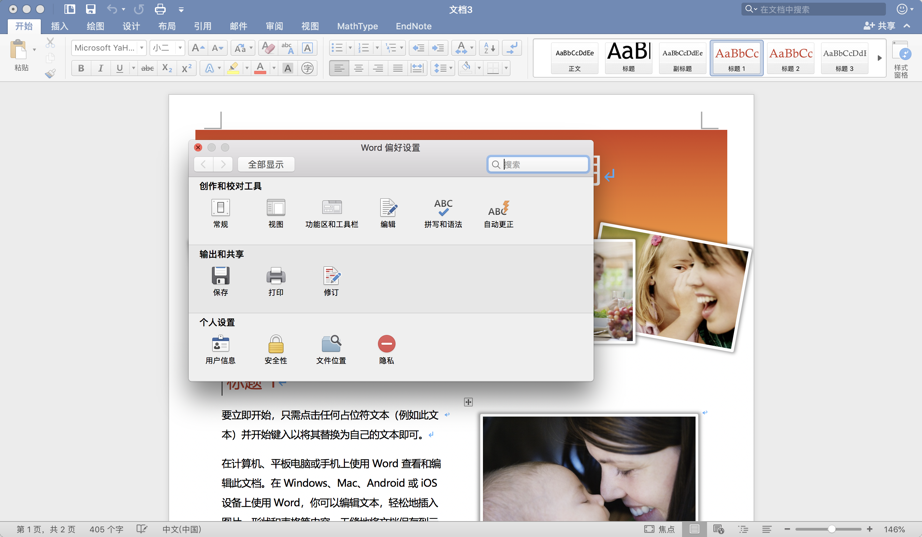Switch to the EndNote ribbon tab
Screen dimensions: 922x537
tap(413, 26)
